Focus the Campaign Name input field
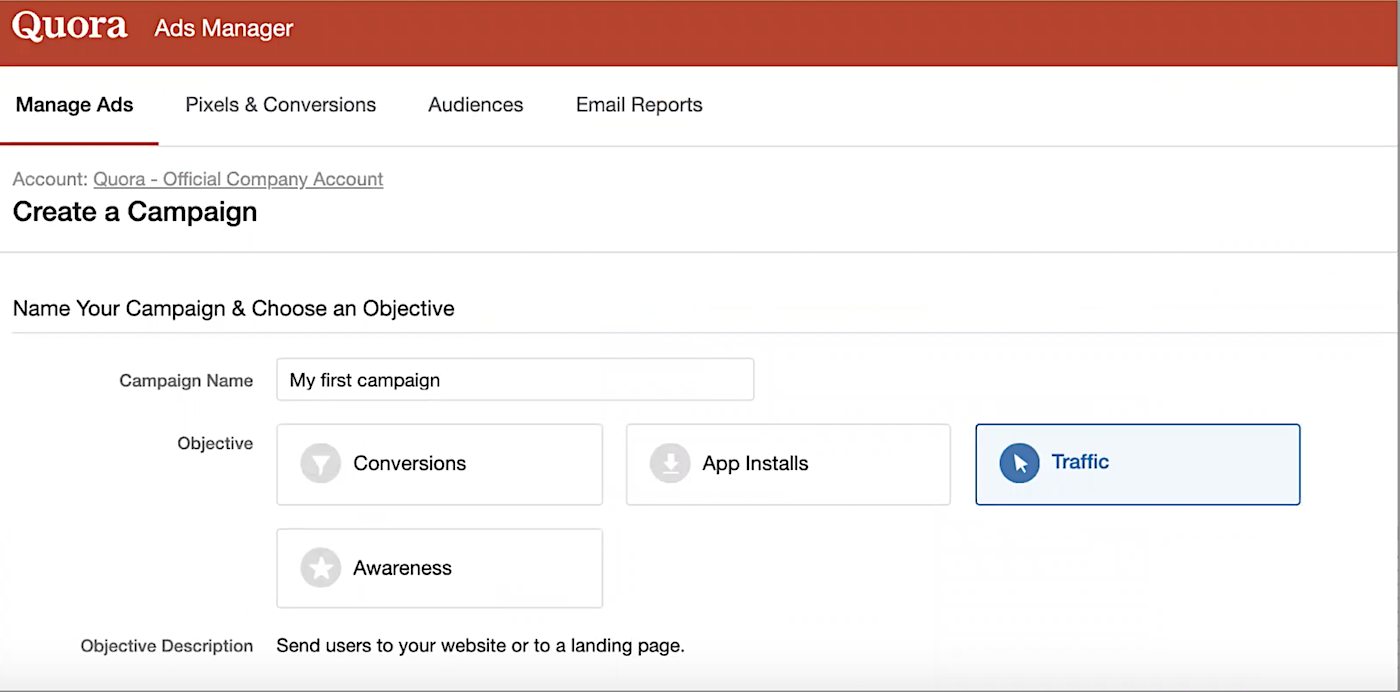 pos(515,380)
